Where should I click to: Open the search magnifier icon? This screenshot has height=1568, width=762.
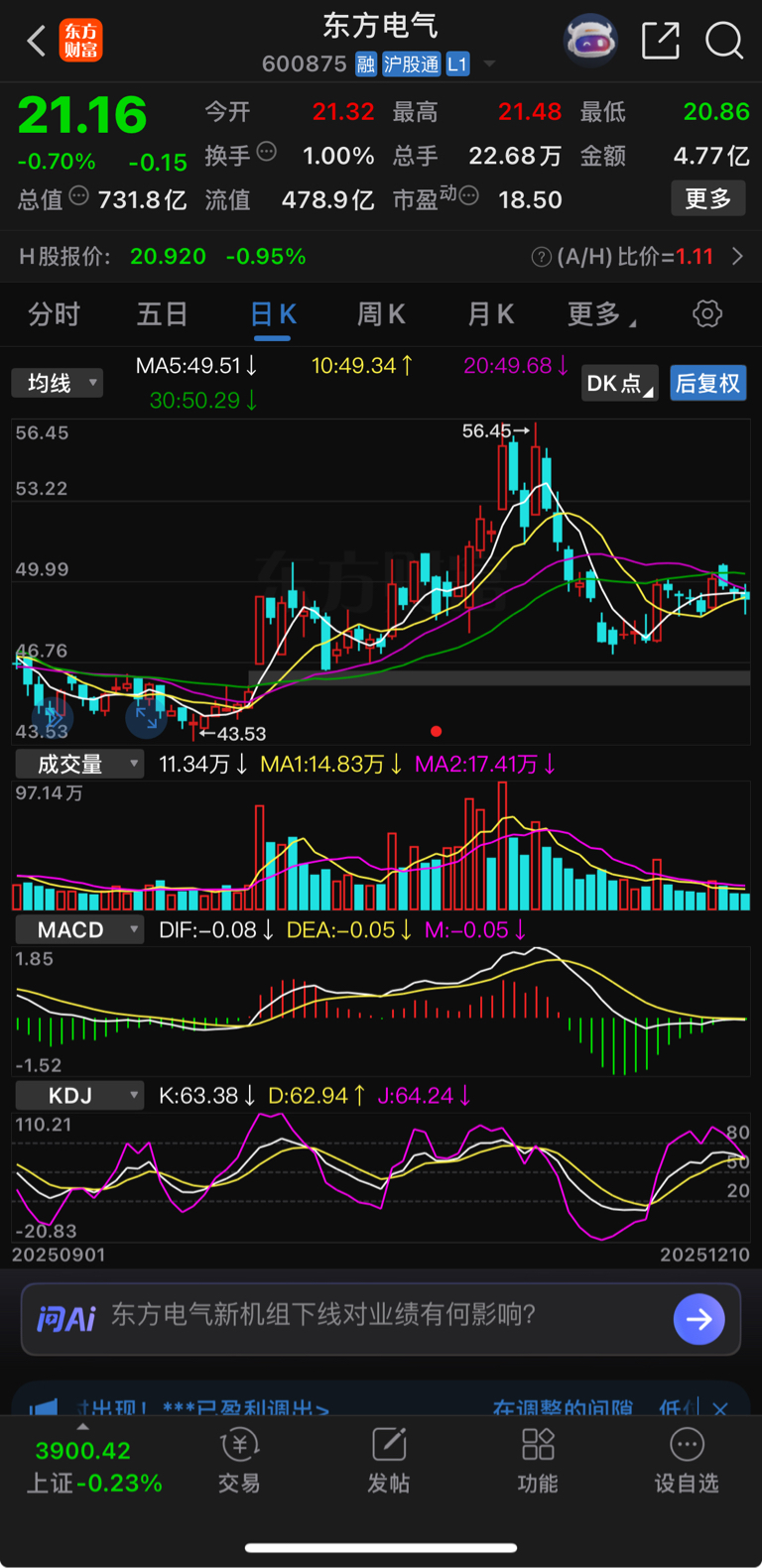pyautogui.click(x=724, y=41)
